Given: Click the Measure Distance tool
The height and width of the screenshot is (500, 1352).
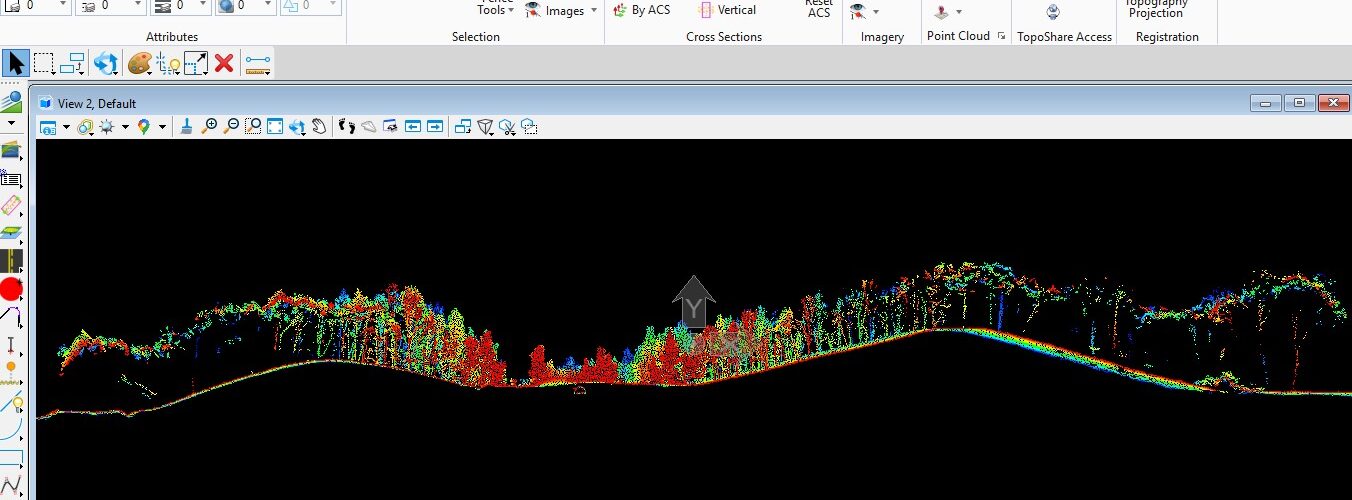Looking at the screenshot, I should (258, 63).
